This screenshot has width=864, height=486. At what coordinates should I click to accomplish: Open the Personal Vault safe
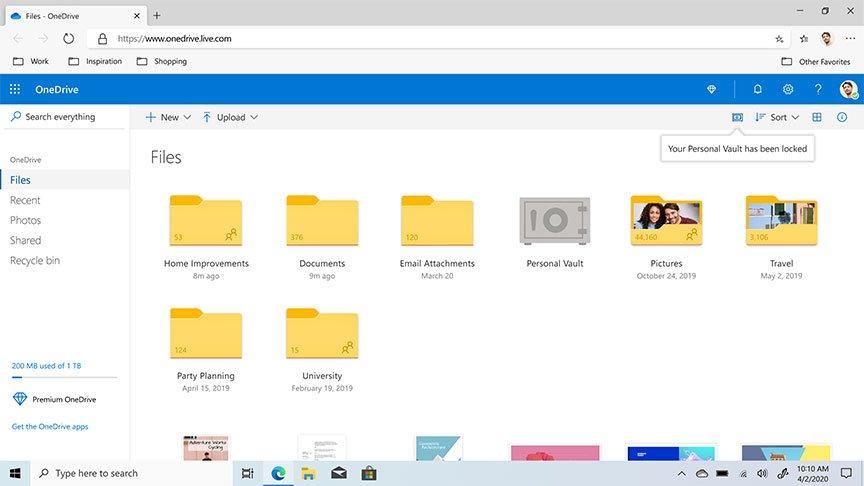tap(555, 221)
